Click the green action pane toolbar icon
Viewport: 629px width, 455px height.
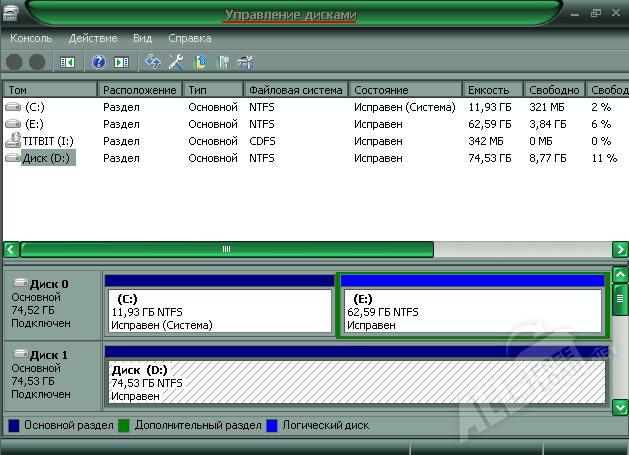coord(122,62)
